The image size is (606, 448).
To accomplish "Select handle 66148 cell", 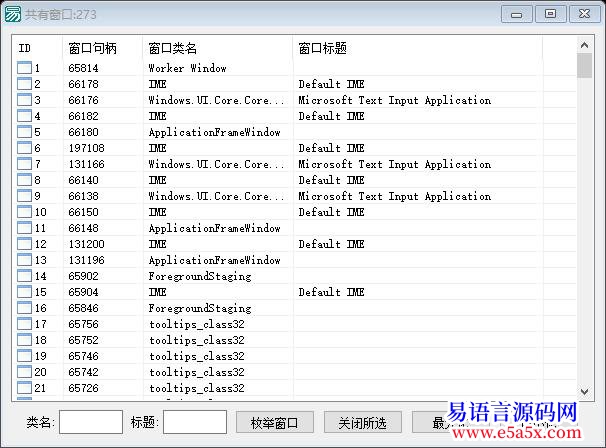I will tap(83, 228).
